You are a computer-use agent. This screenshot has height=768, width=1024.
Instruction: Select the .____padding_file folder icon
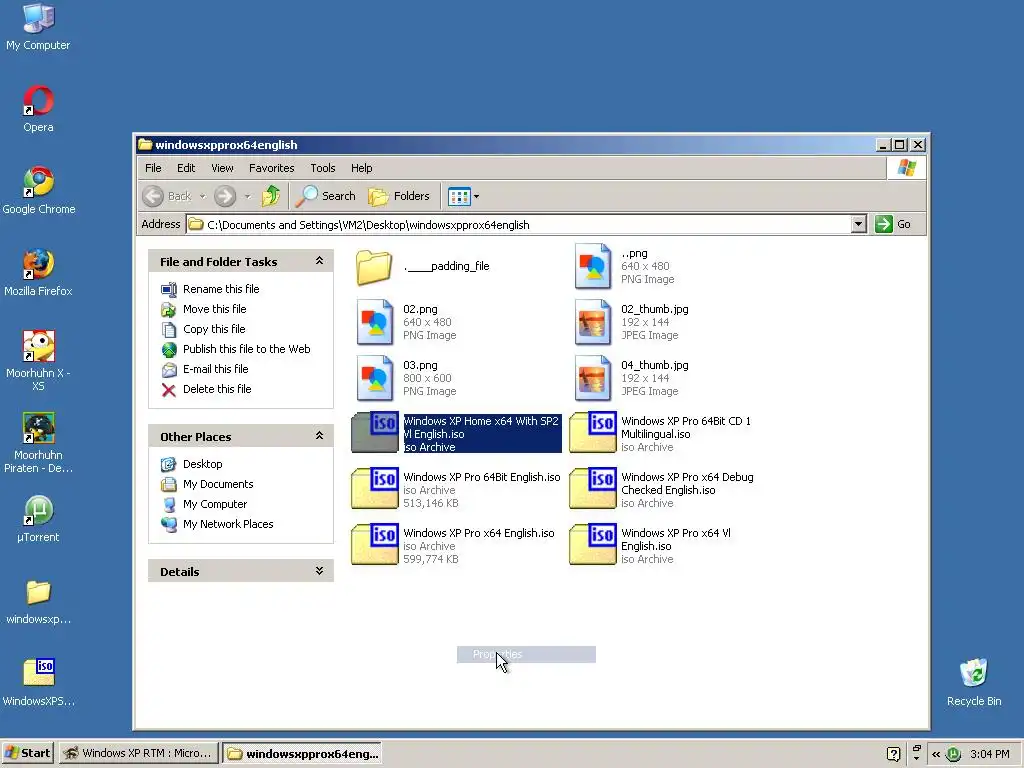[x=374, y=267]
